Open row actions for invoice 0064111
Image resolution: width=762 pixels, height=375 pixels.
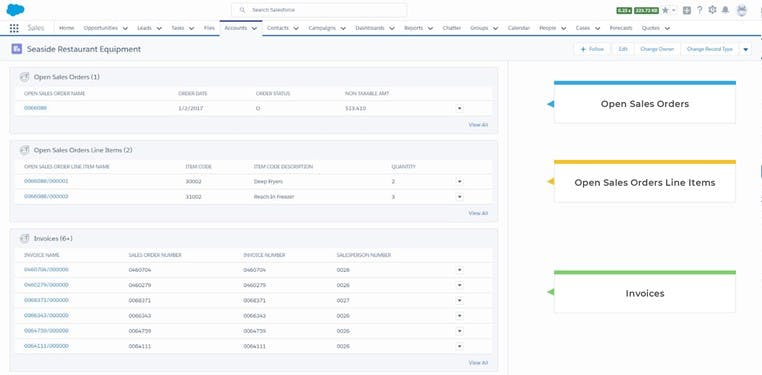pyautogui.click(x=459, y=346)
